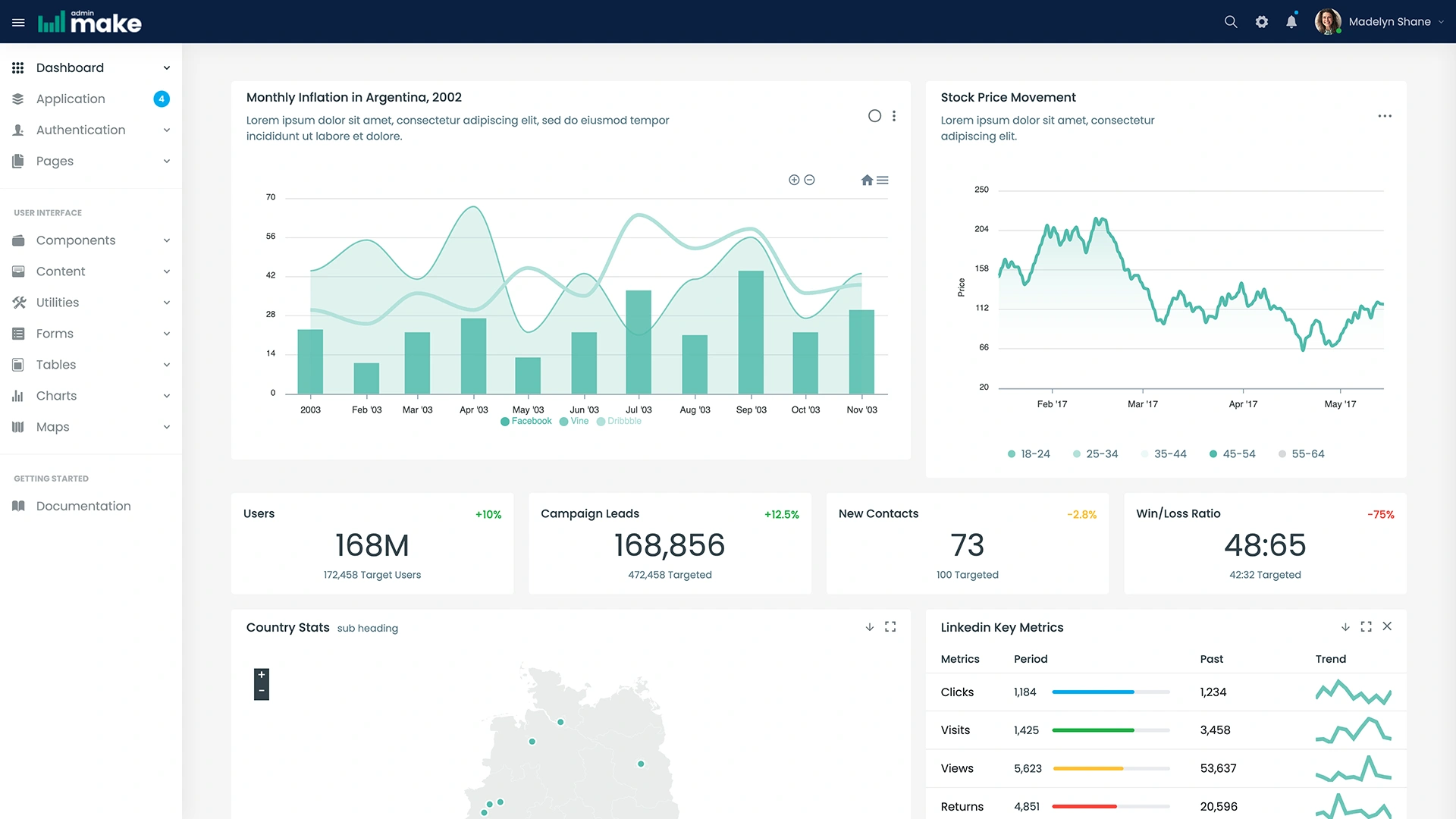The width and height of the screenshot is (1456, 819).
Task: Collapse Country Stats card with down arrow
Action: 870,627
